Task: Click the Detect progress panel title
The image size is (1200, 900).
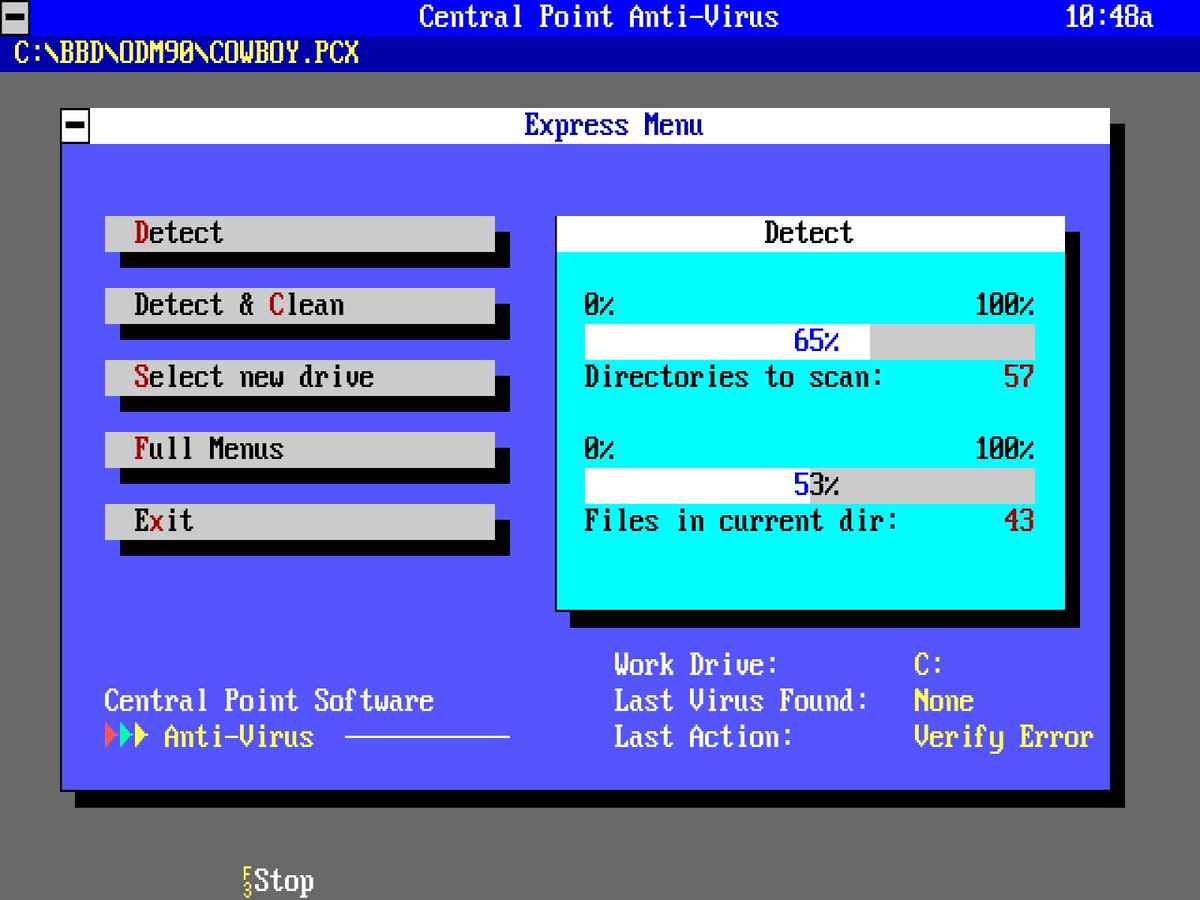Action: [x=809, y=233]
